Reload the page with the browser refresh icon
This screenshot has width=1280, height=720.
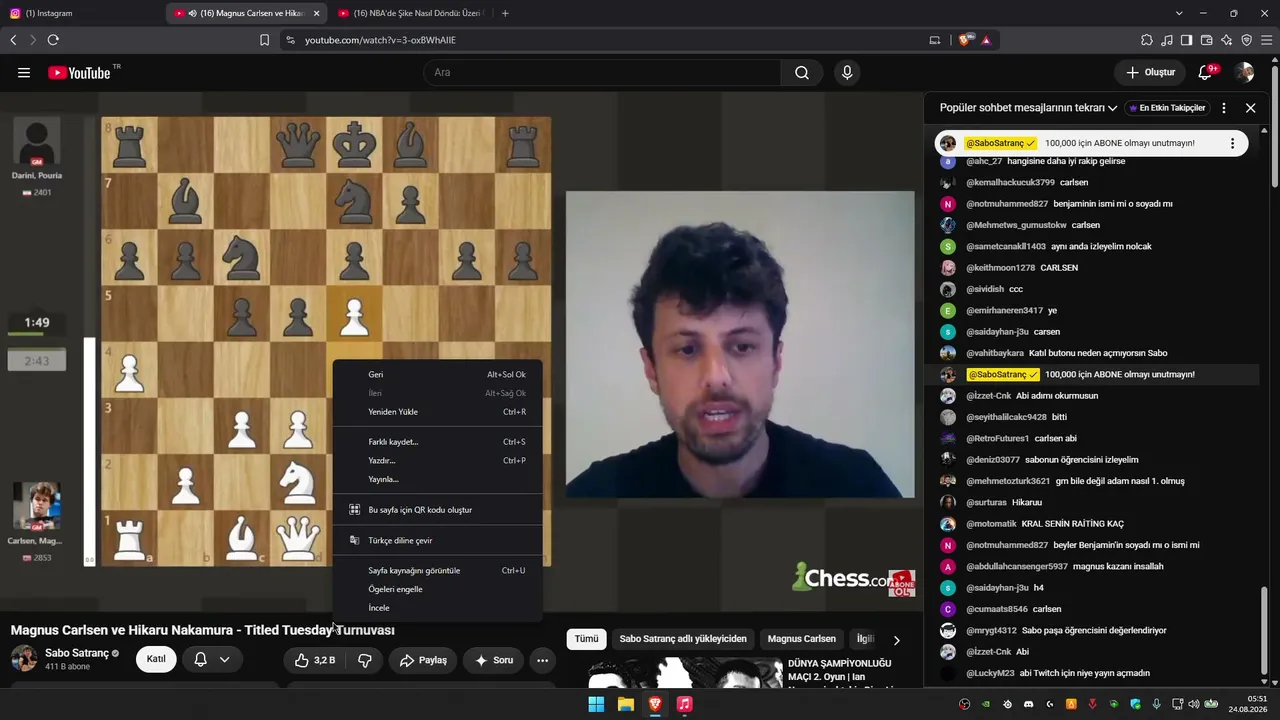[53, 40]
